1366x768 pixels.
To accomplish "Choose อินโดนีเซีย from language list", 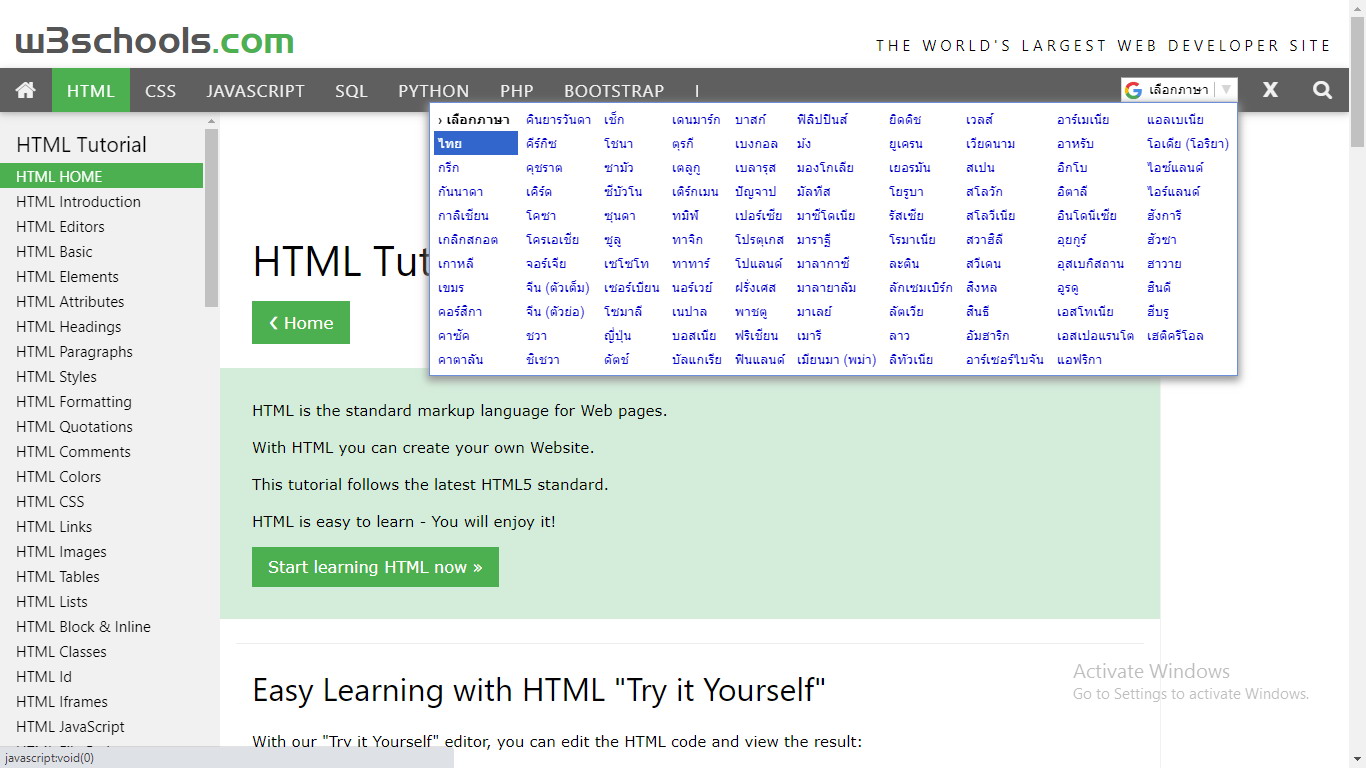I will (x=1086, y=215).
